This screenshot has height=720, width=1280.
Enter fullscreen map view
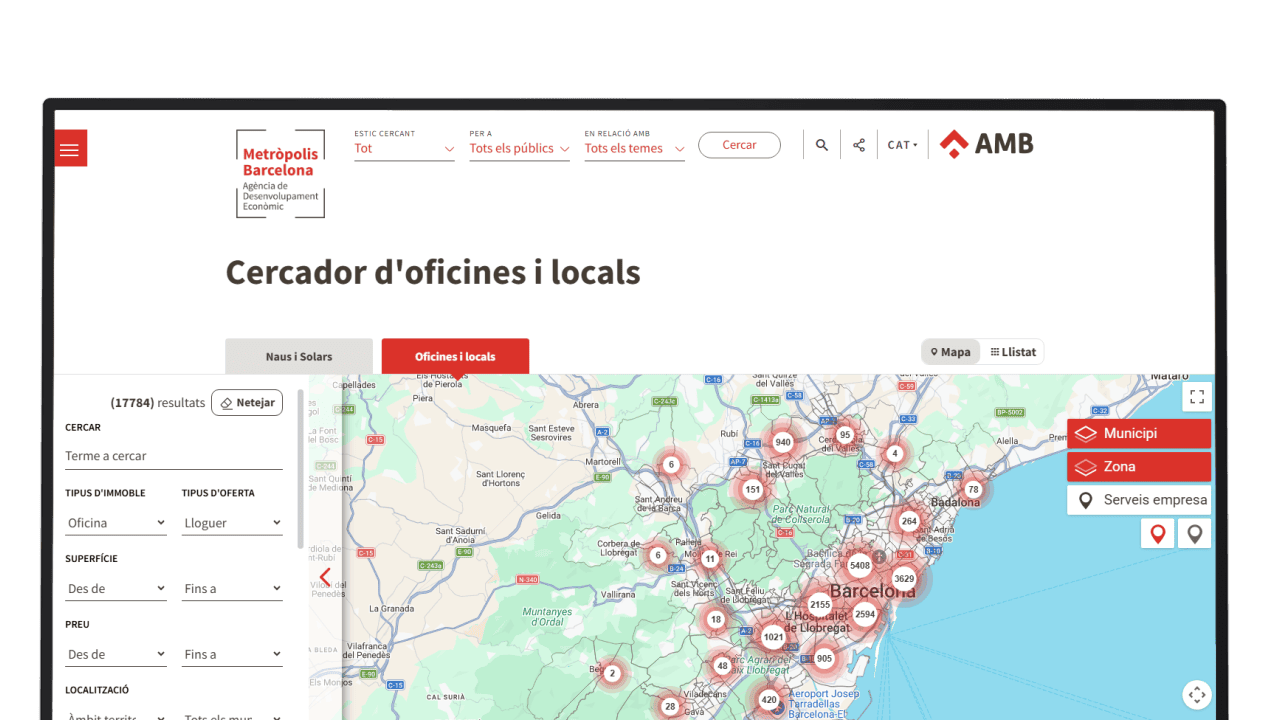click(1197, 397)
